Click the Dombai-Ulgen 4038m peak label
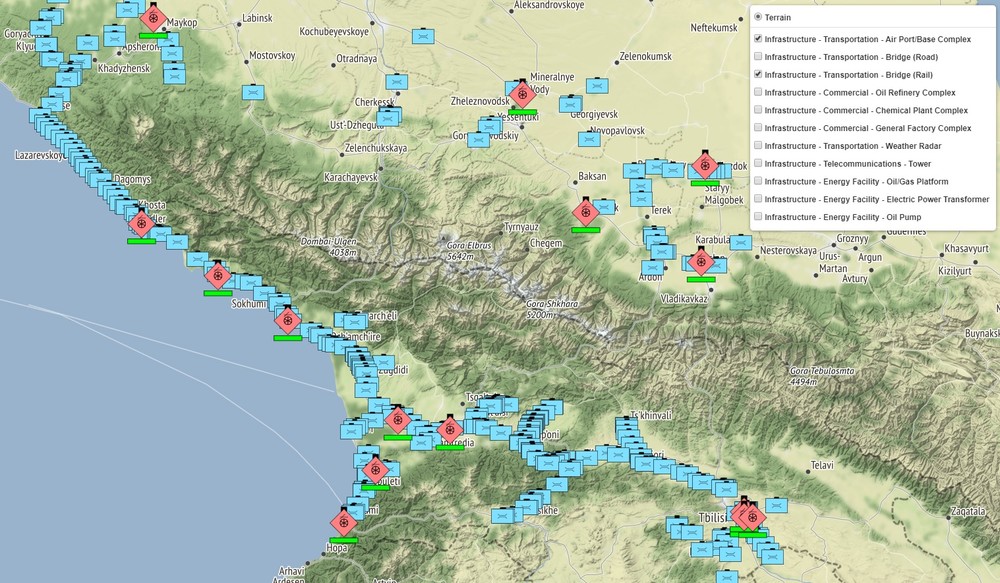 pos(328,247)
